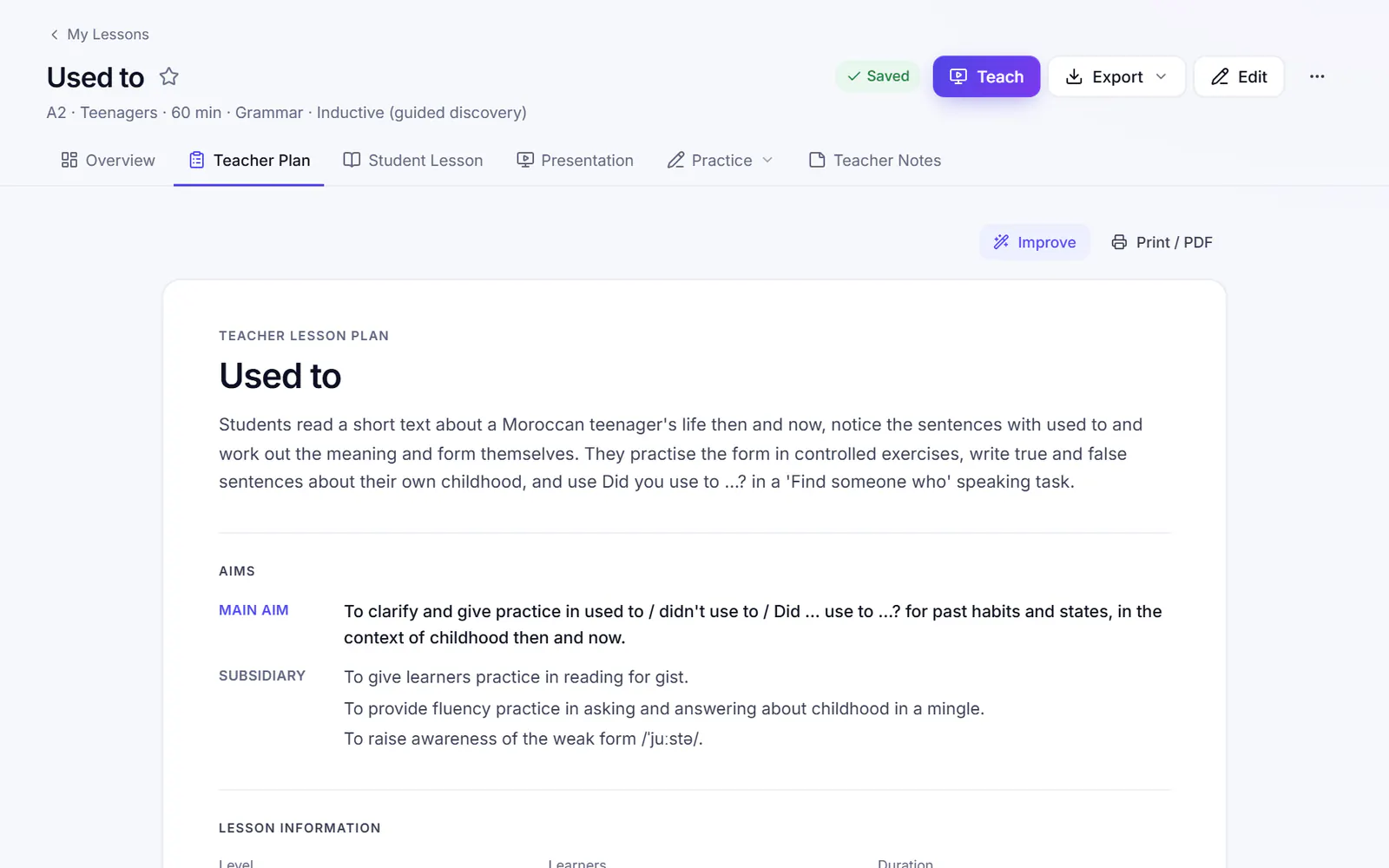Screen dimensions: 1389x868
Task: Edit the lesson with Edit button
Action: (x=1239, y=76)
